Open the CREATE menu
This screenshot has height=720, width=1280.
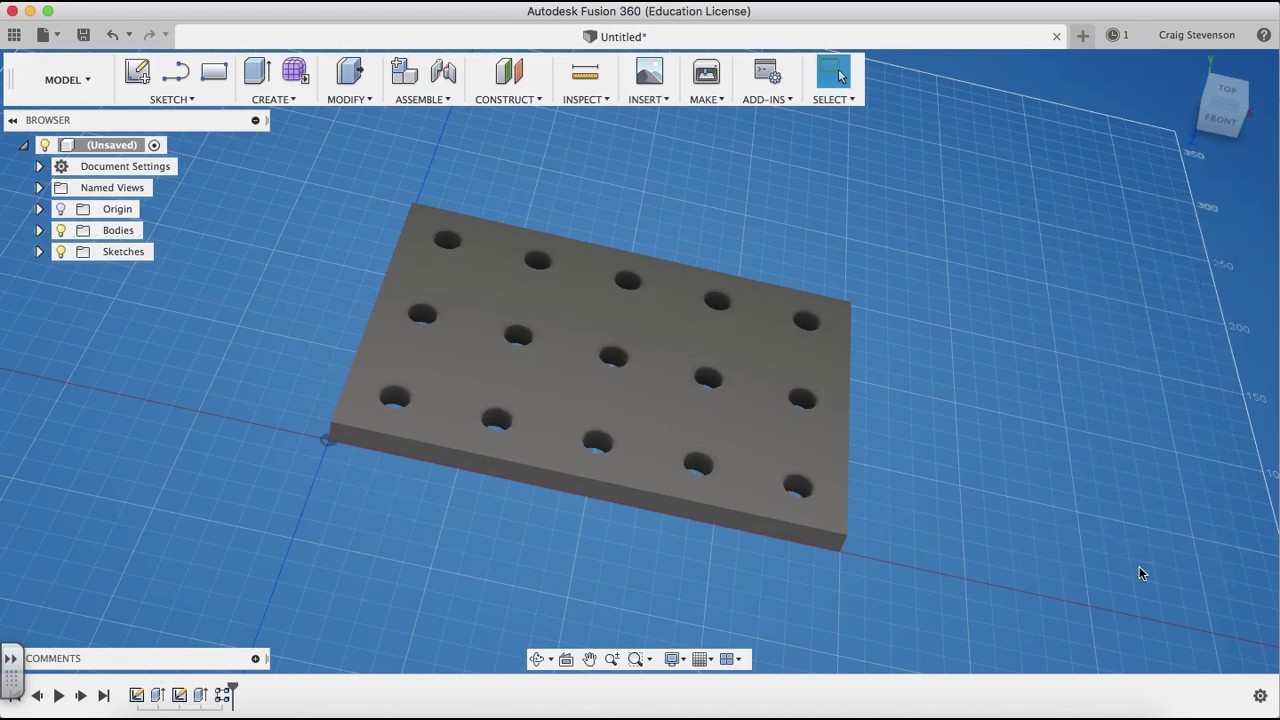tap(273, 100)
